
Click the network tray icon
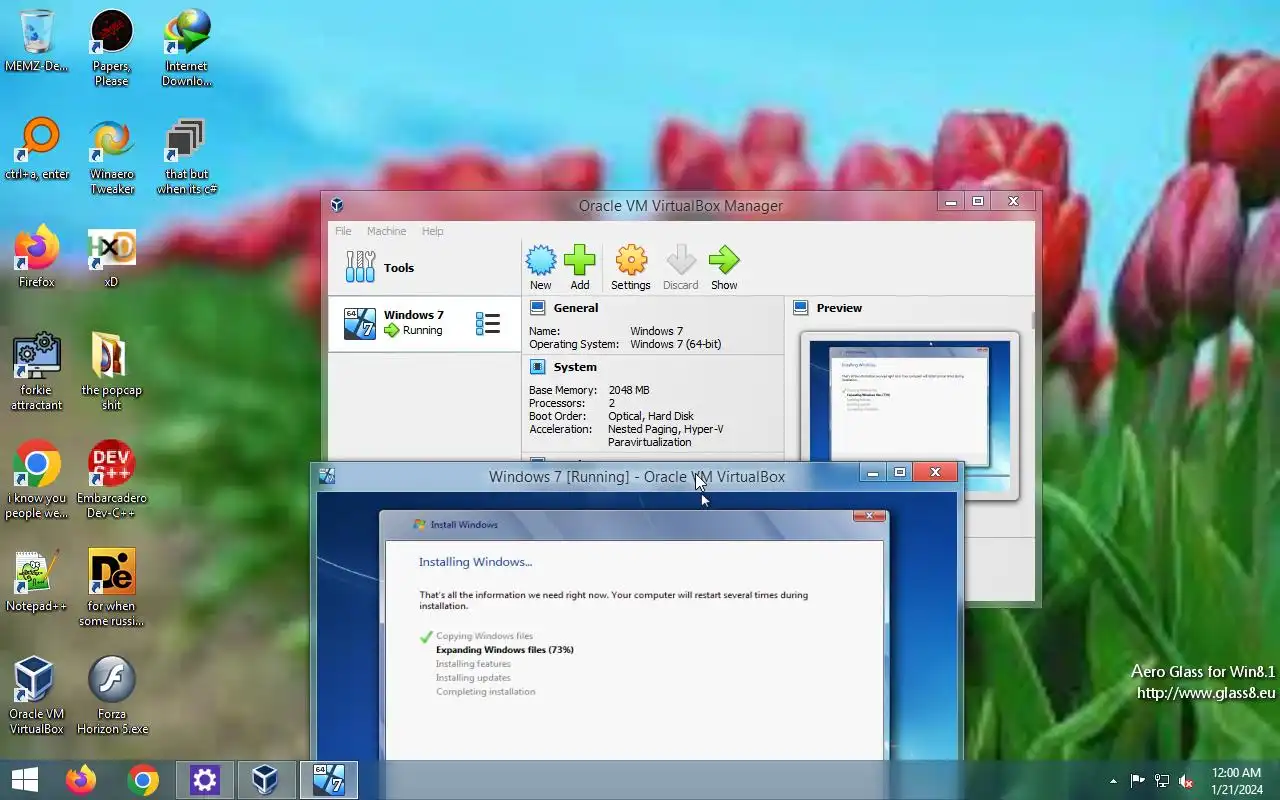pyautogui.click(x=1162, y=781)
